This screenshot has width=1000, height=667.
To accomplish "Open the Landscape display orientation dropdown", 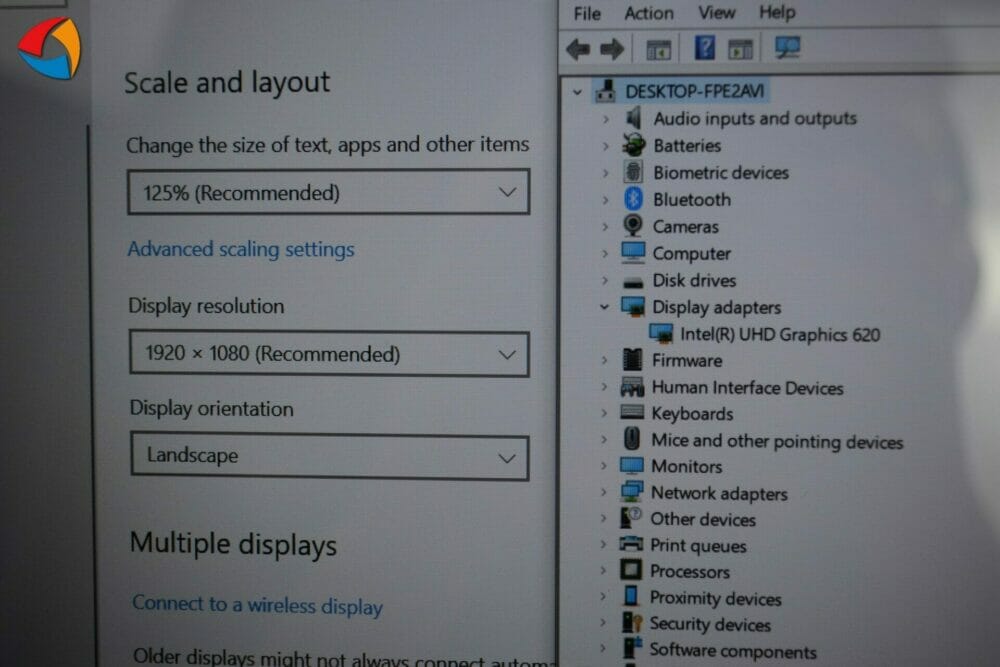I will [330, 457].
